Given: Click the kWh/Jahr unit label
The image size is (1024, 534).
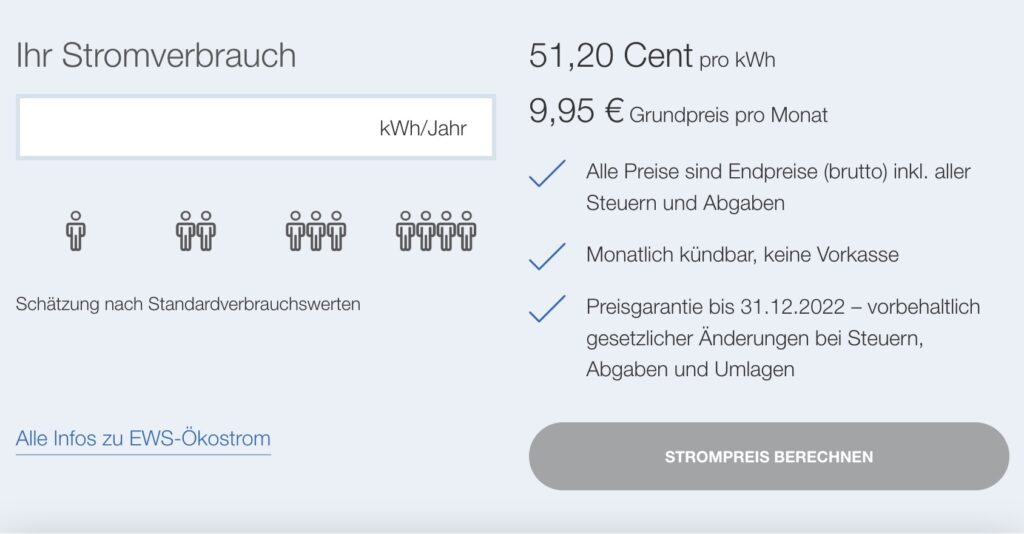Looking at the screenshot, I should pos(423,129).
